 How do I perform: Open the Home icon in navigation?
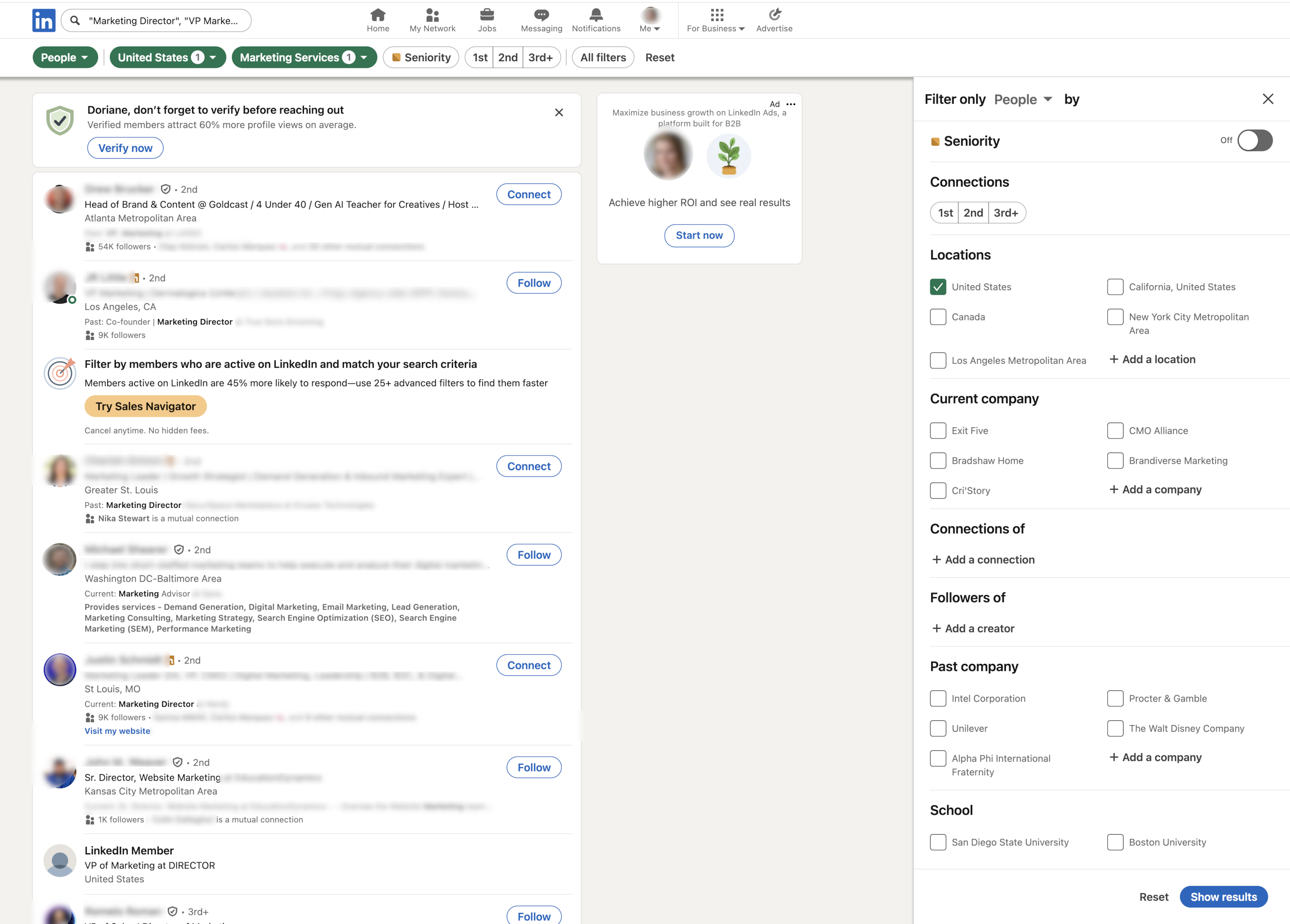tap(377, 15)
